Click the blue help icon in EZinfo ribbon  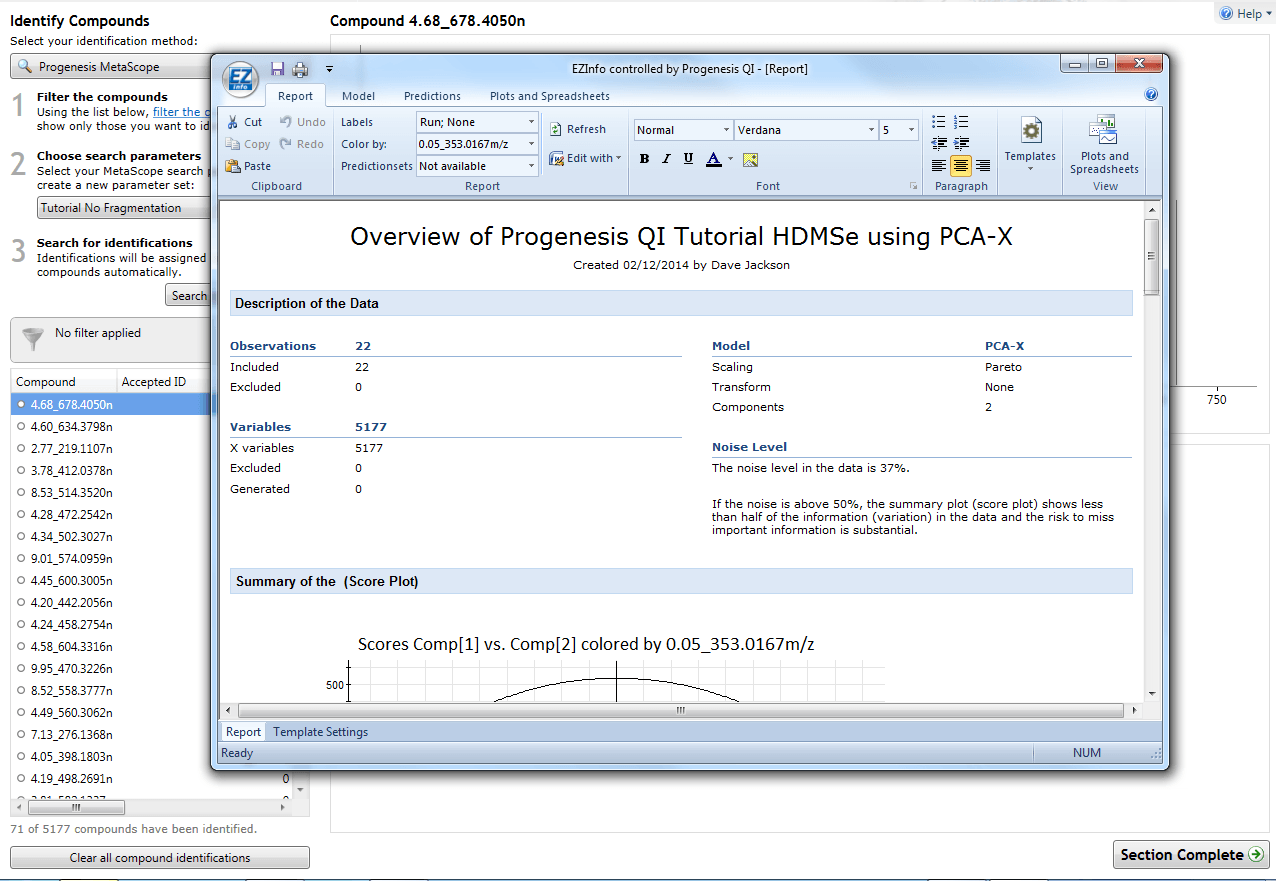(1151, 95)
